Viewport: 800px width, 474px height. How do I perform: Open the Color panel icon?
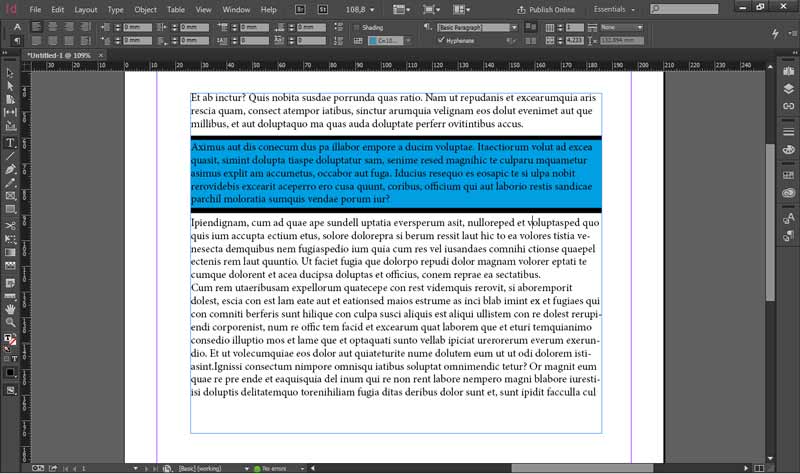788,149
